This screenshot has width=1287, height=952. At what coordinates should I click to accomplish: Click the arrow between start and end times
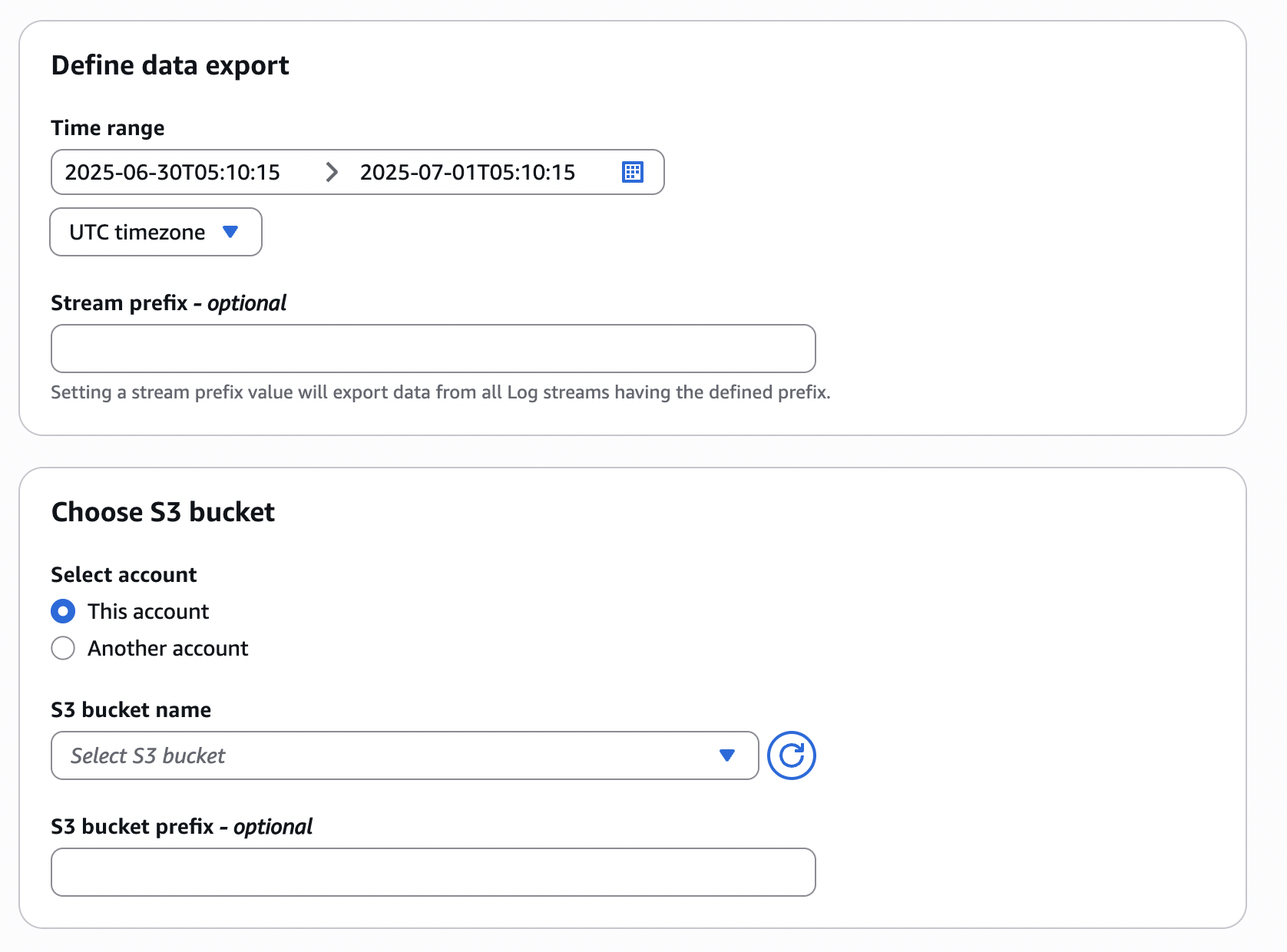tap(331, 172)
